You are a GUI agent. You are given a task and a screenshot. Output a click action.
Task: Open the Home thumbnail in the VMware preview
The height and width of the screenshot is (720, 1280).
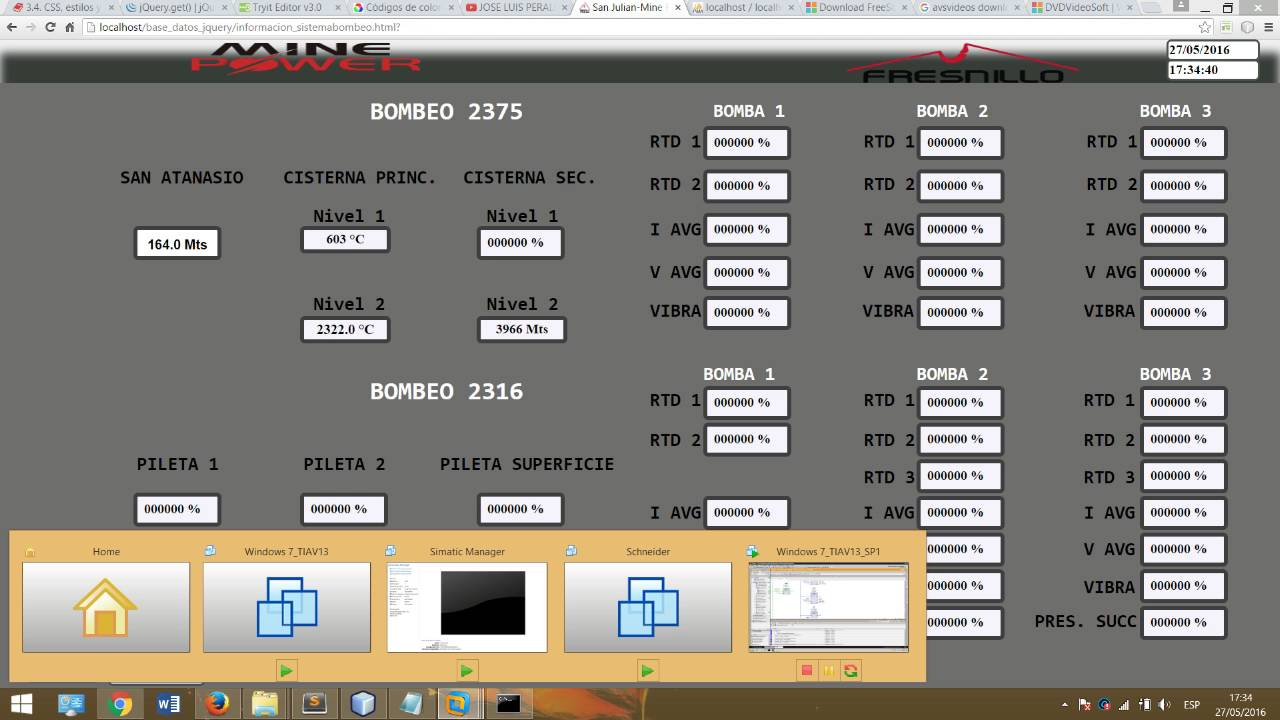[x=106, y=607]
